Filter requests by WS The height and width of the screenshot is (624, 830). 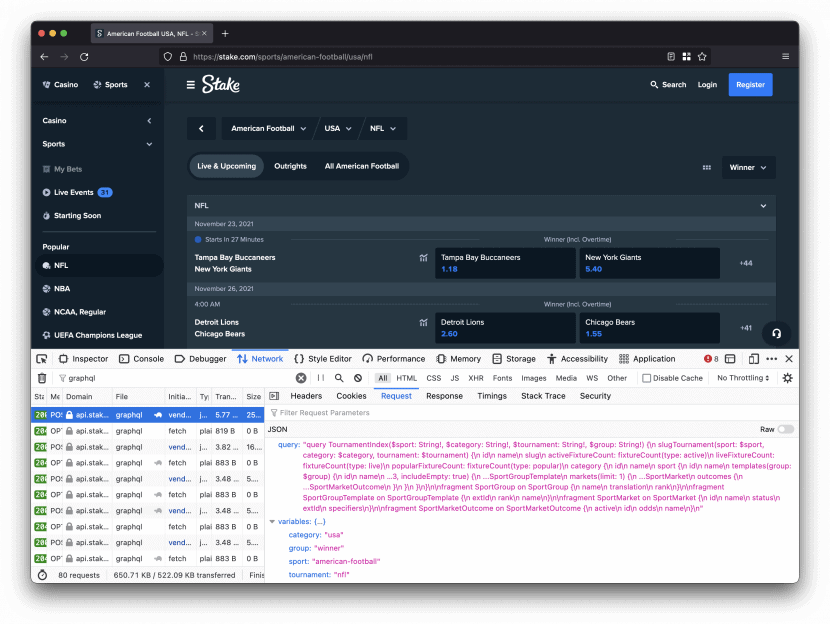pyautogui.click(x=592, y=378)
